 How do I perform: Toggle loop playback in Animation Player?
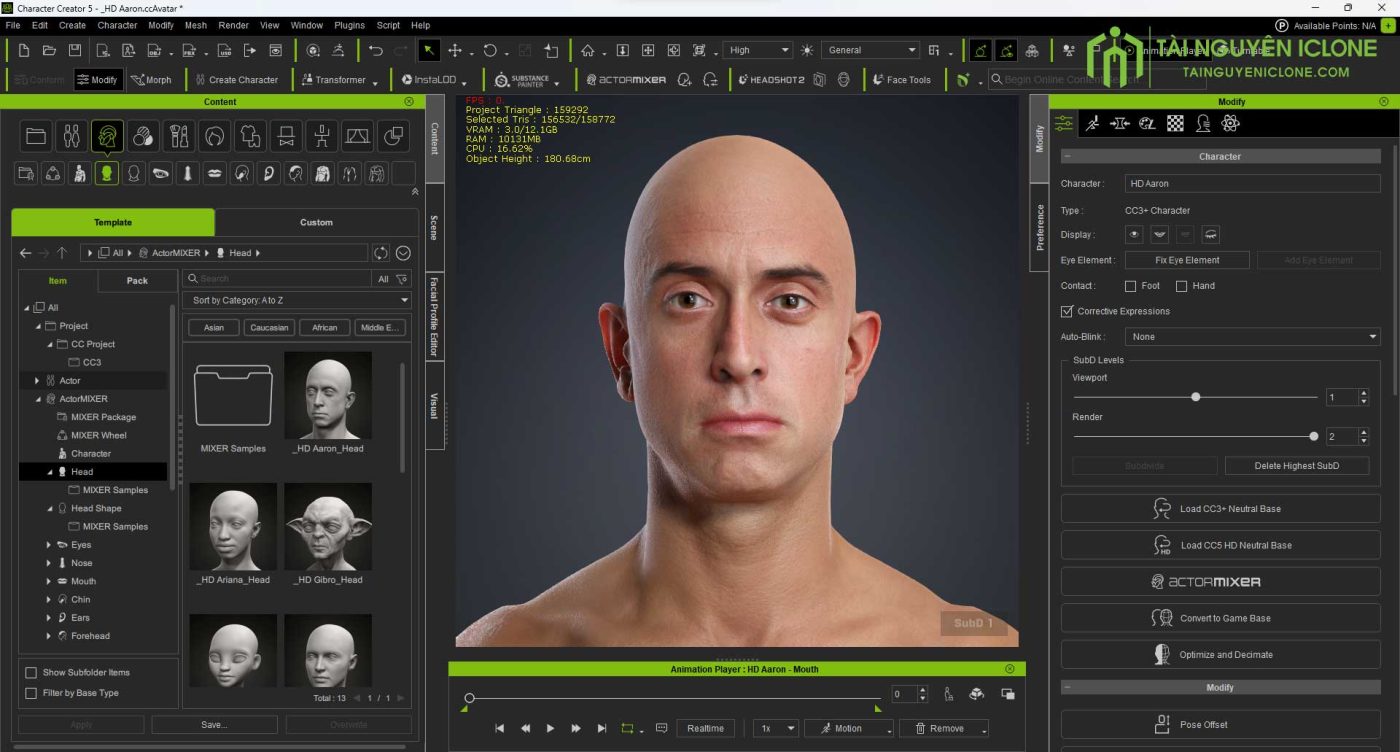(x=628, y=728)
